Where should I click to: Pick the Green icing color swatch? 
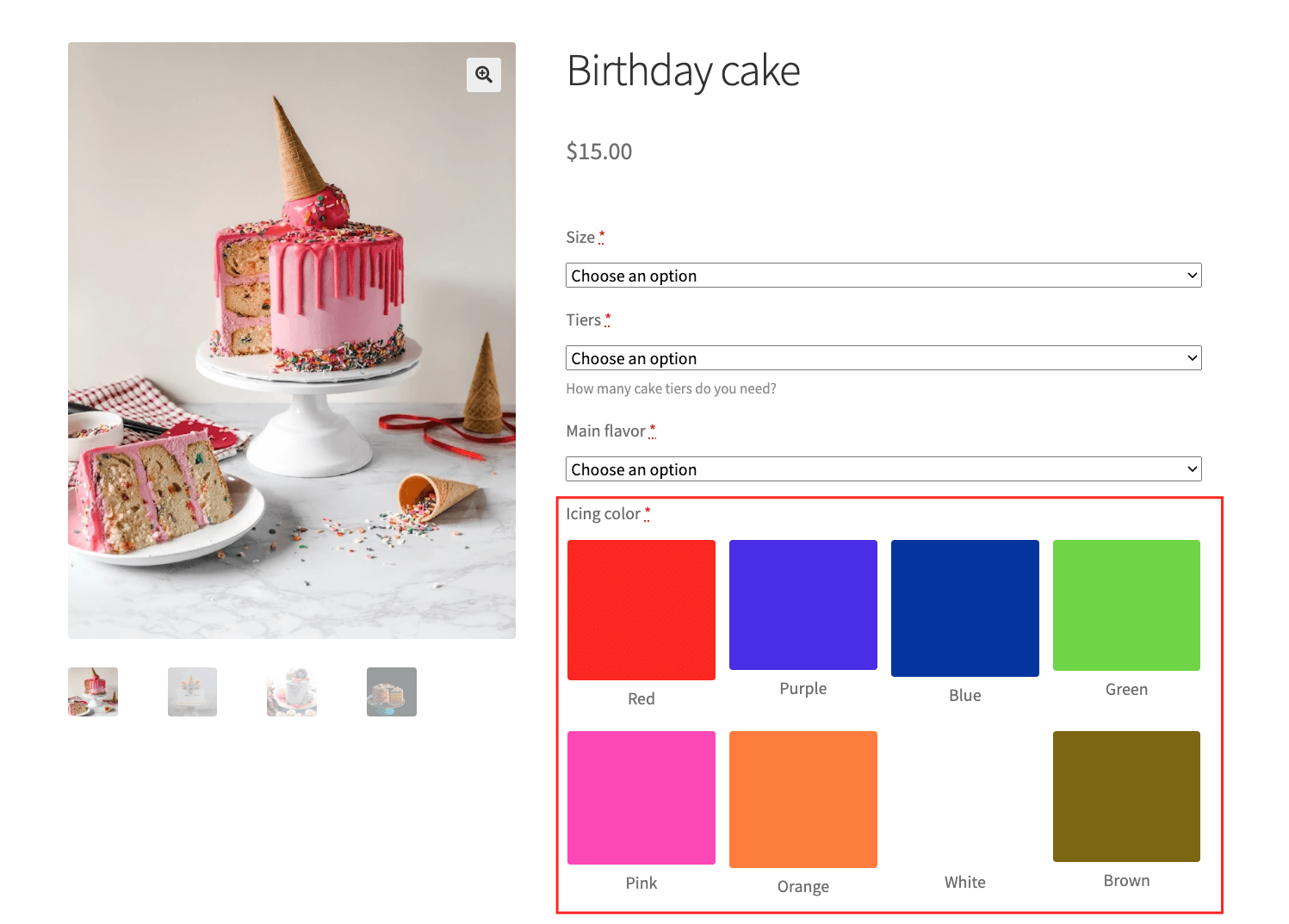[x=1126, y=605]
